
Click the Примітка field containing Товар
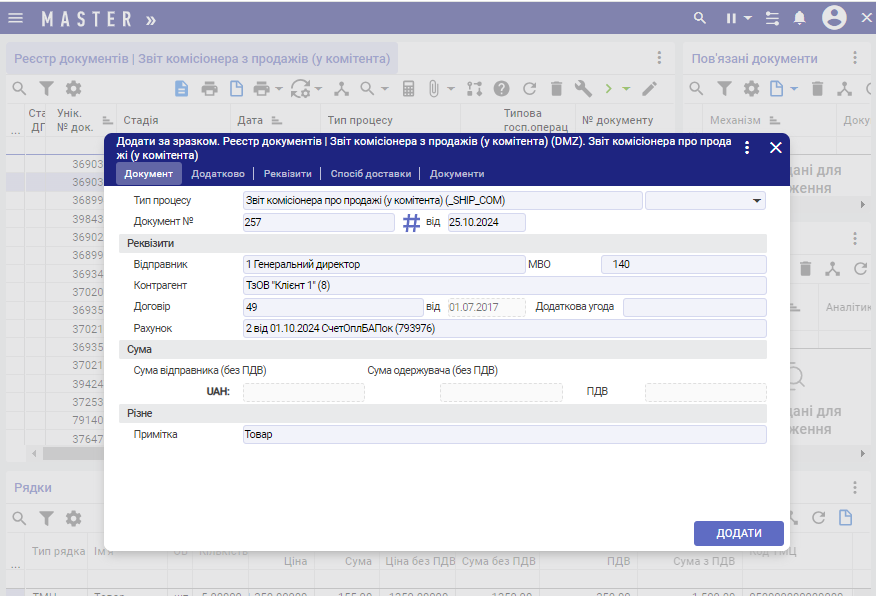click(504, 435)
